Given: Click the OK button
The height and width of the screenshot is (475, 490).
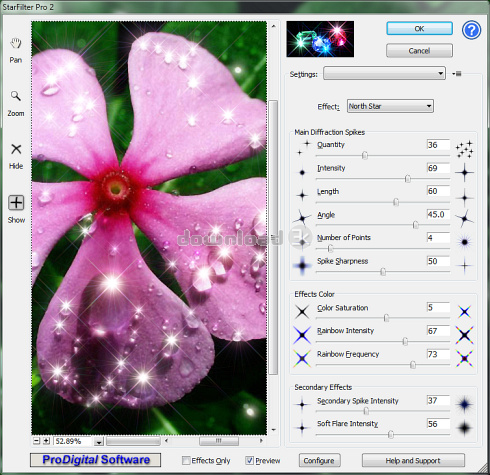Looking at the screenshot, I should [x=419, y=29].
